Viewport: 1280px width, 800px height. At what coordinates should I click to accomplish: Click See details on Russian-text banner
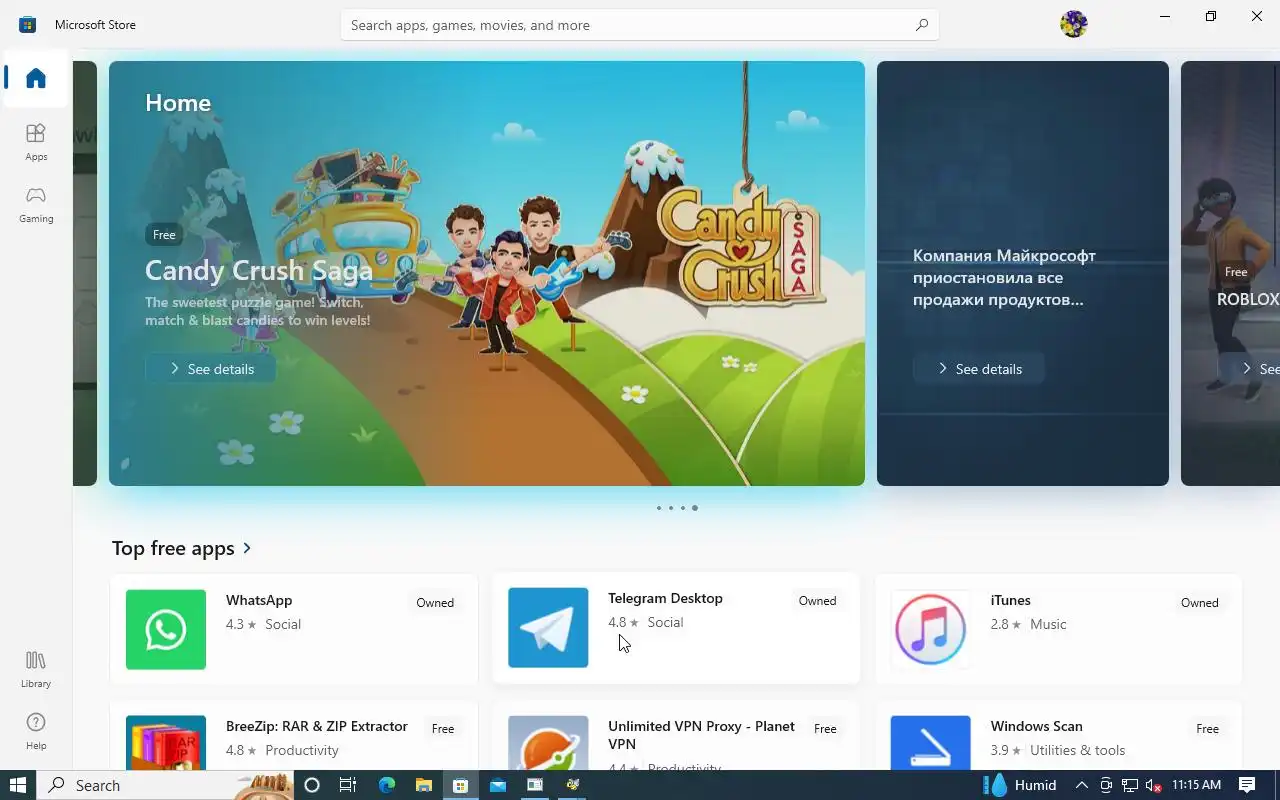(979, 369)
